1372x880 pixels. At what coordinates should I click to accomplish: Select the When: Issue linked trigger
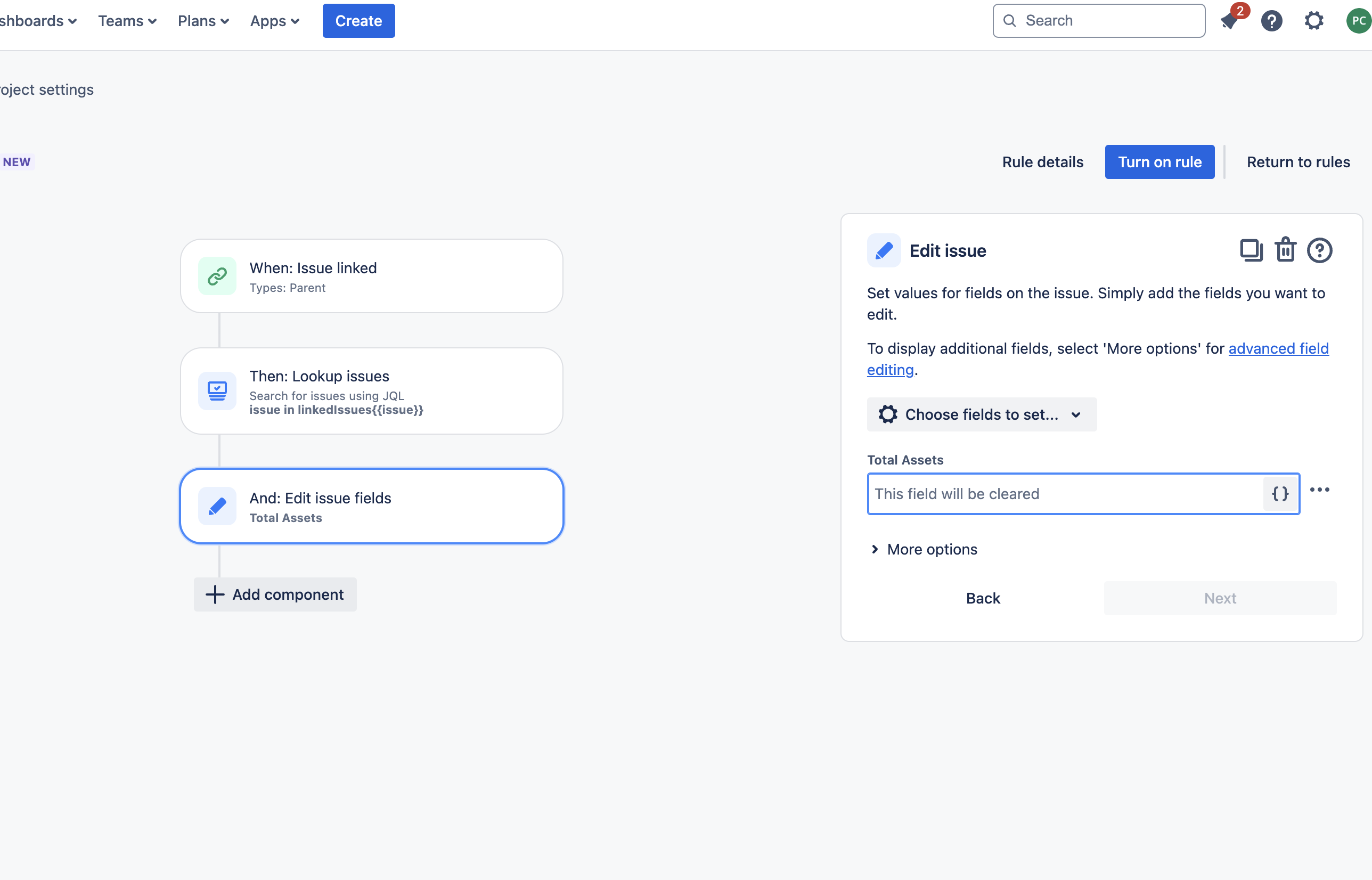coord(371,276)
